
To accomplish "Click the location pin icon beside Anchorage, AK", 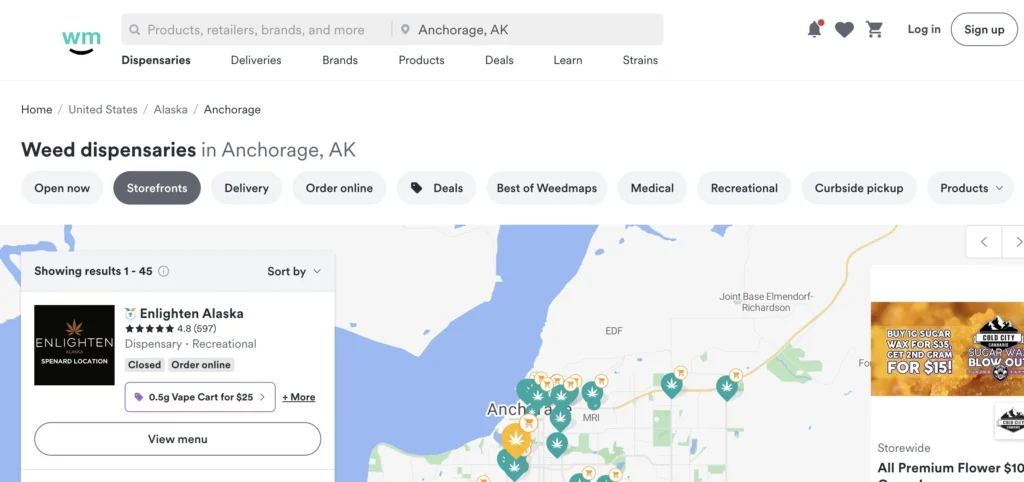I will tap(405, 29).
